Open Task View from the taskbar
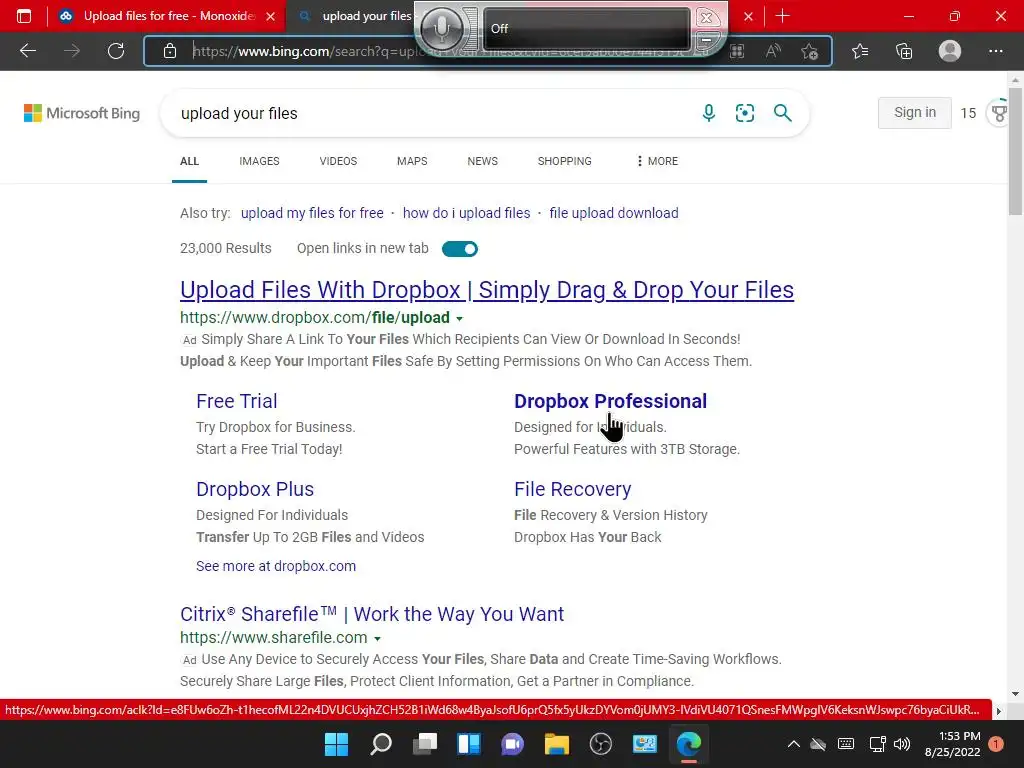Image resolution: width=1024 pixels, height=768 pixels. tap(425, 744)
